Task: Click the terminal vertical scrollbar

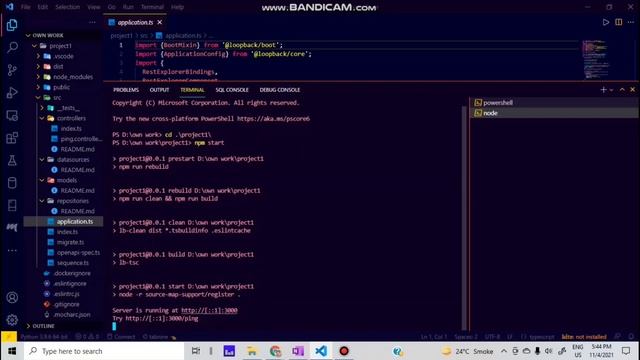Action: (x=464, y=218)
